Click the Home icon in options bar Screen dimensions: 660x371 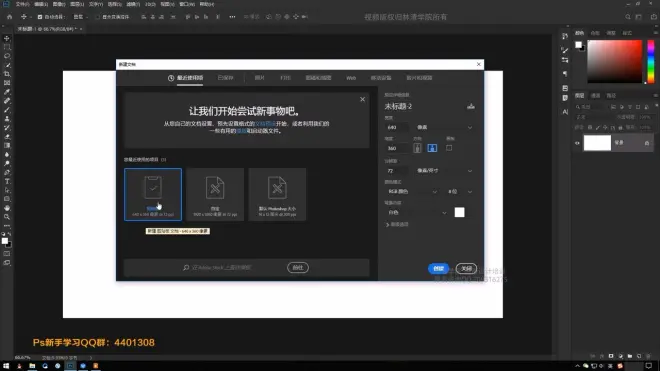click(10, 17)
